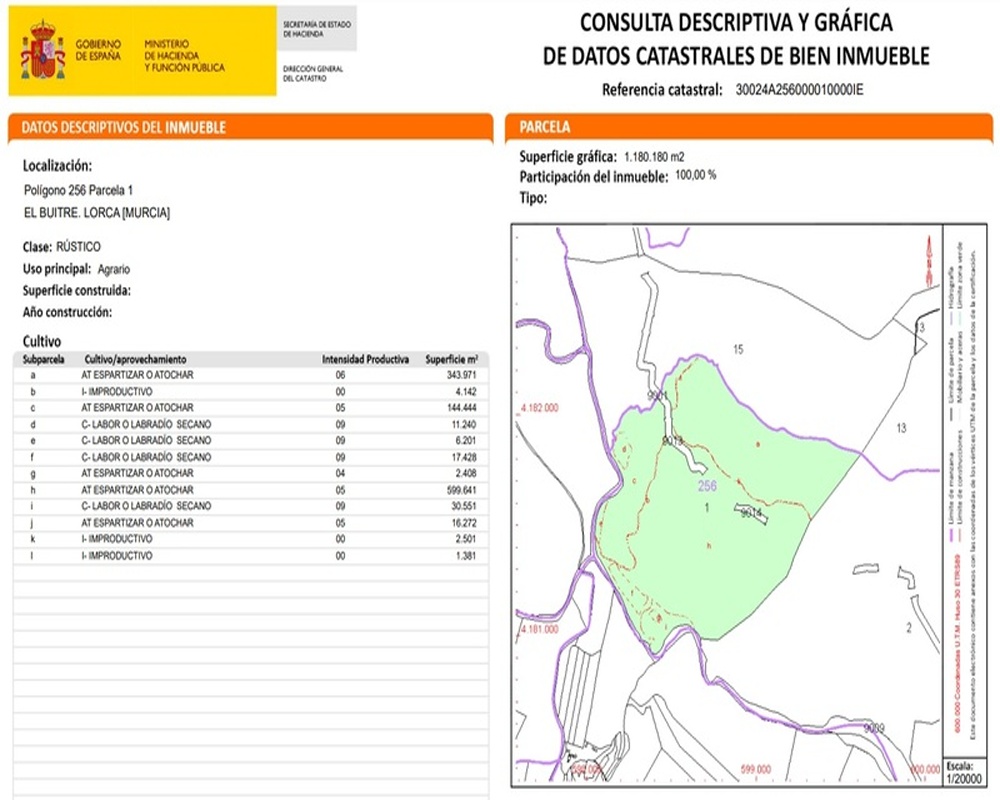Click the "Intensidad Productiva" column header
The width and height of the screenshot is (1000, 800).
[365, 360]
